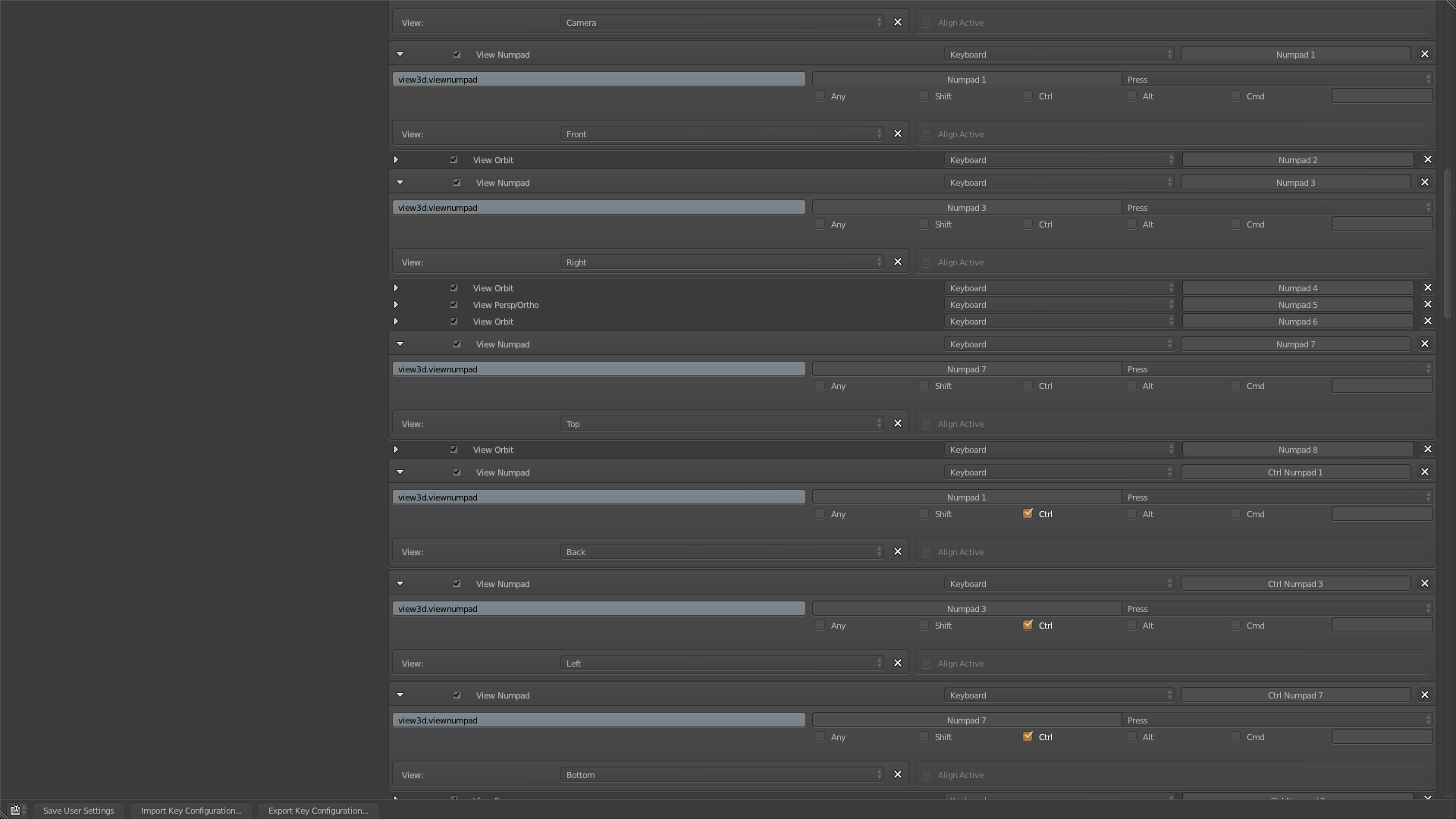Toggle checkbox for View Numpad Numpad 3
Screen dimensions: 1456x819
pos(456,182)
